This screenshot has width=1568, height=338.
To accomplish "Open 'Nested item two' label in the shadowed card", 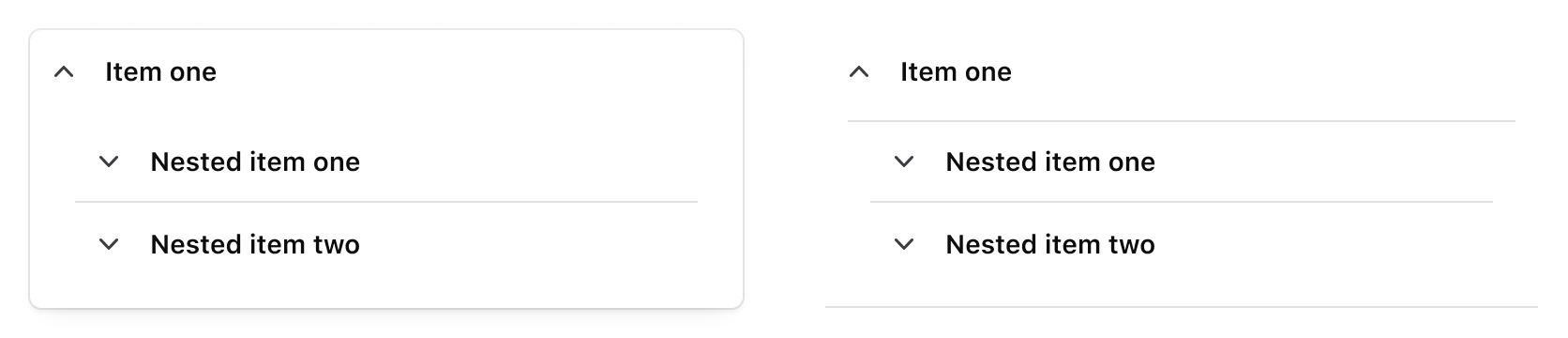I will pyautogui.click(x=255, y=244).
